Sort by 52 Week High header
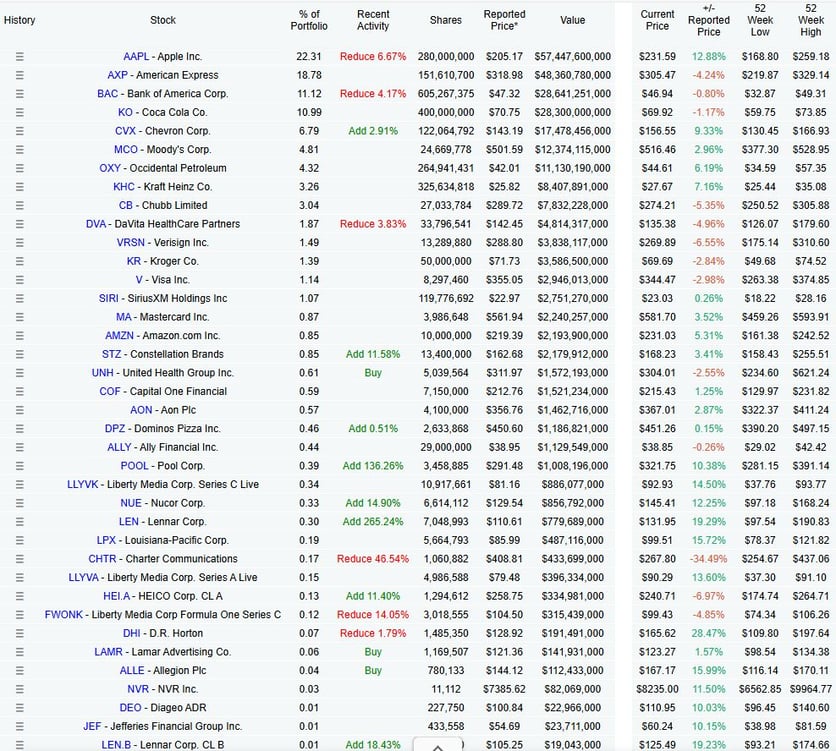 pyautogui.click(x=811, y=20)
